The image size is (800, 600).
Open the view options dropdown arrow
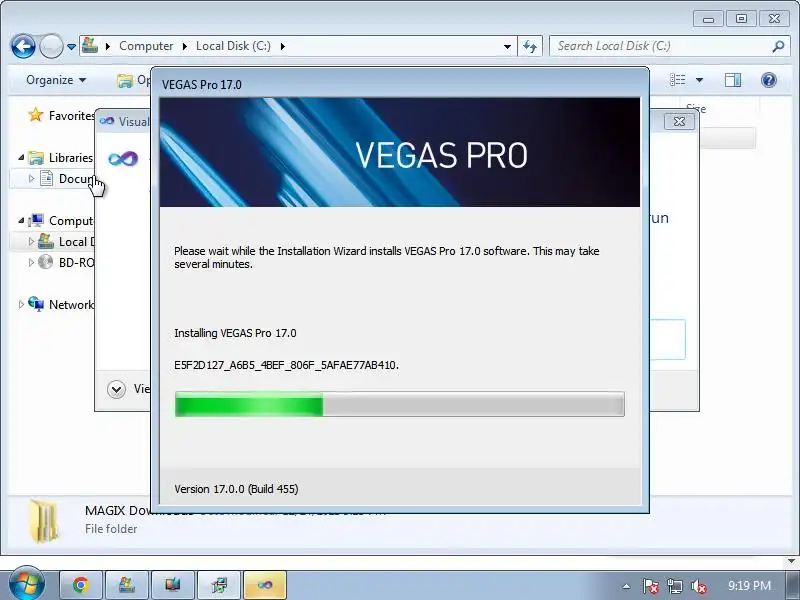[699, 80]
